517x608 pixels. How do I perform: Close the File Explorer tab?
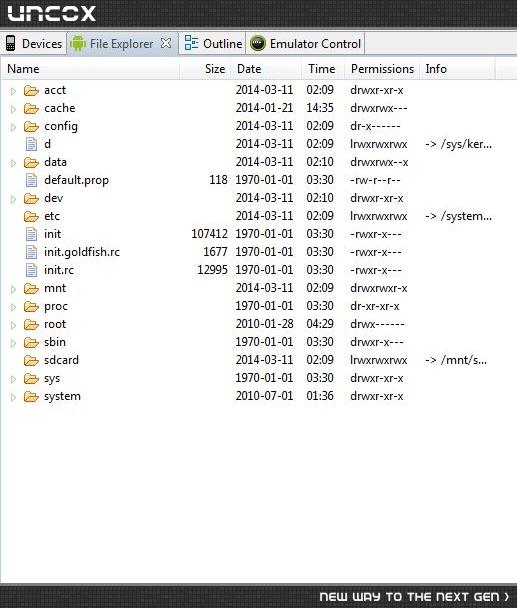[x=166, y=43]
